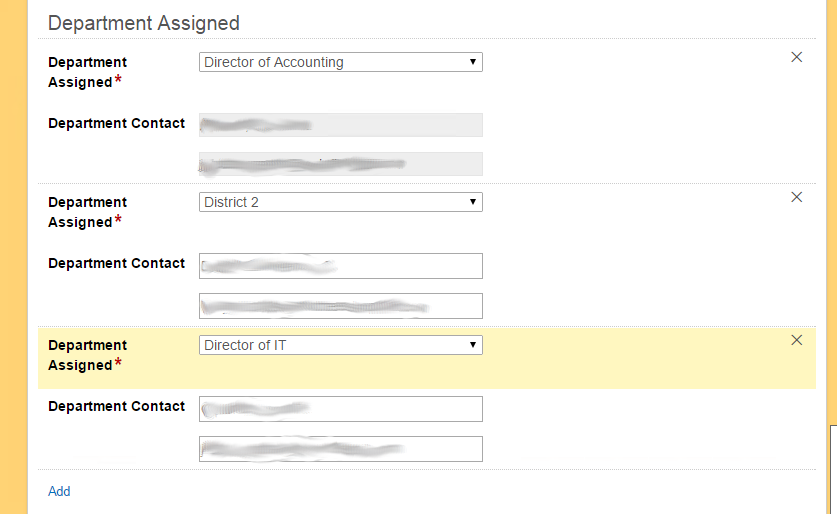This screenshot has width=837, height=514.
Task: Click Department Assigned label beside District 2
Action: pos(88,212)
